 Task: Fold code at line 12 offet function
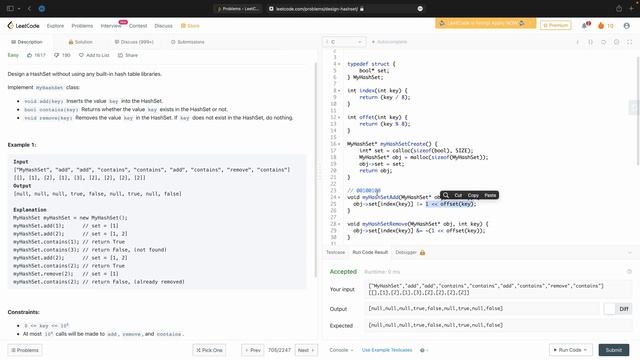[x=339, y=117]
